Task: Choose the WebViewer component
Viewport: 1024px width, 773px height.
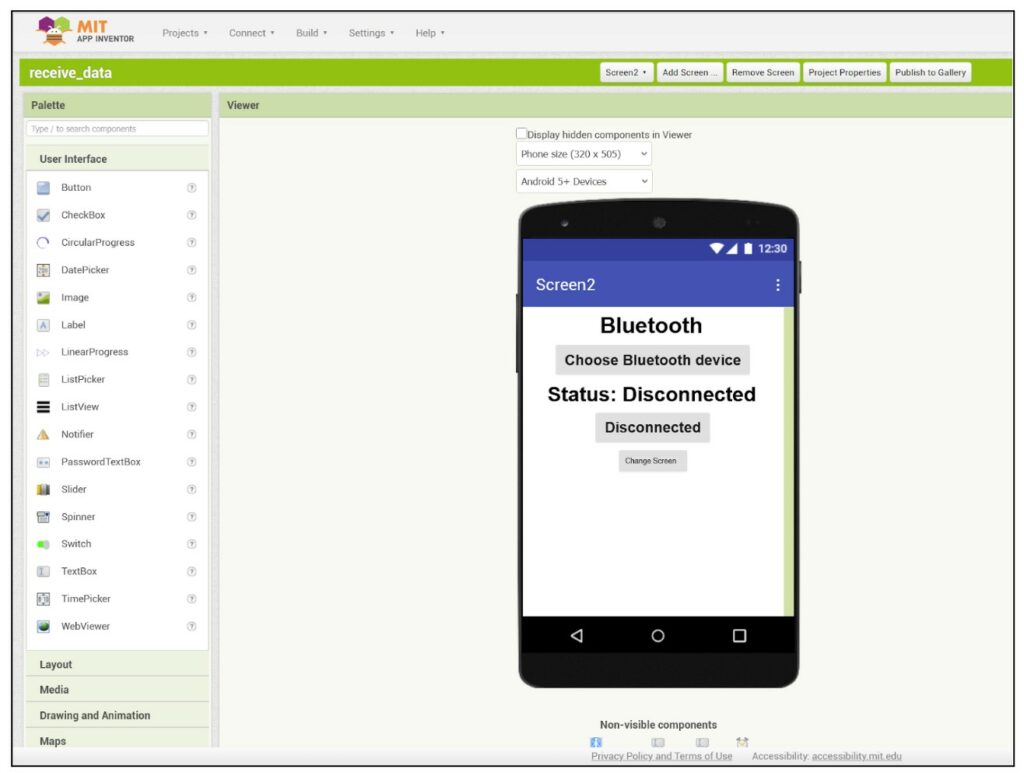Action: tap(86, 626)
